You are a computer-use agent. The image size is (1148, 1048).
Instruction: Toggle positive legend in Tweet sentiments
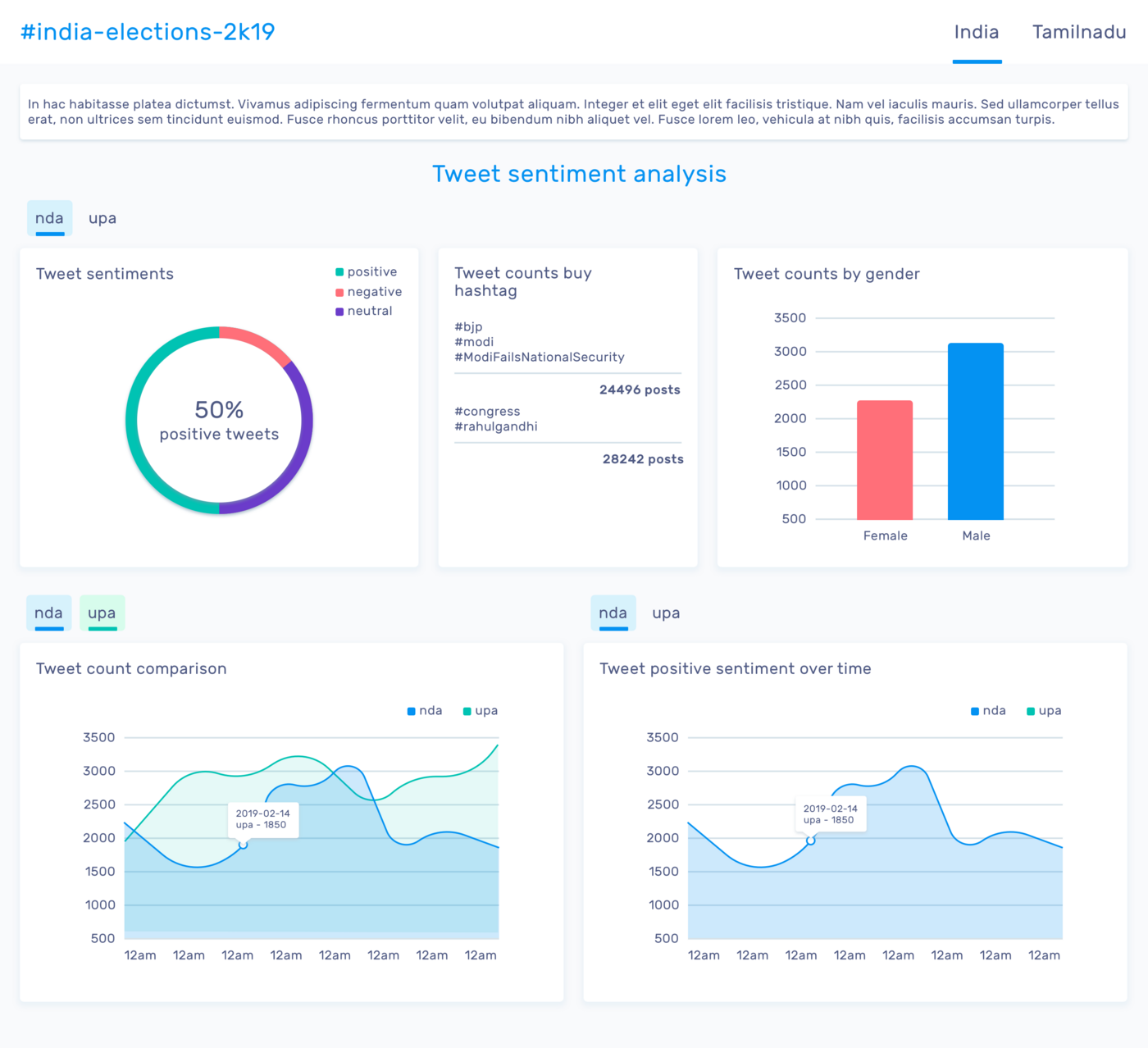pos(366,272)
